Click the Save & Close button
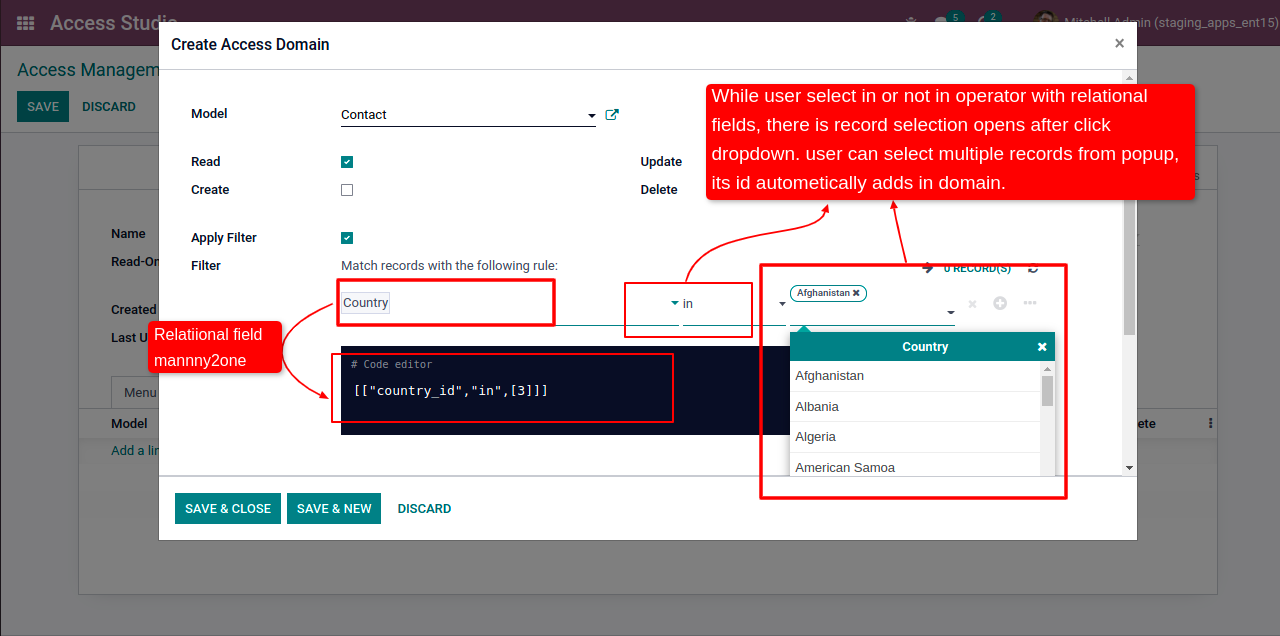Viewport: 1280px width, 636px height. [x=228, y=509]
